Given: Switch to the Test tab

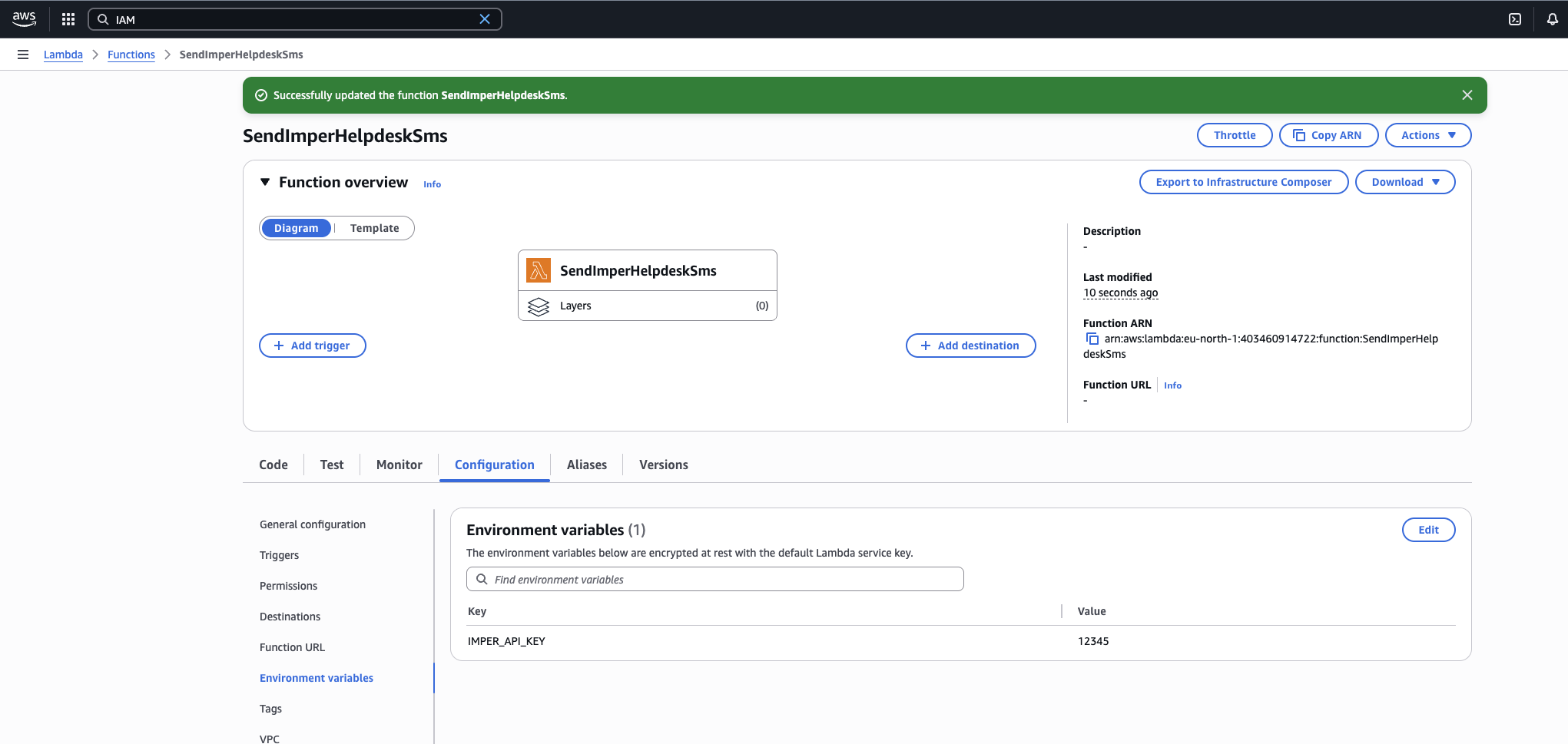Looking at the screenshot, I should click(x=332, y=465).
